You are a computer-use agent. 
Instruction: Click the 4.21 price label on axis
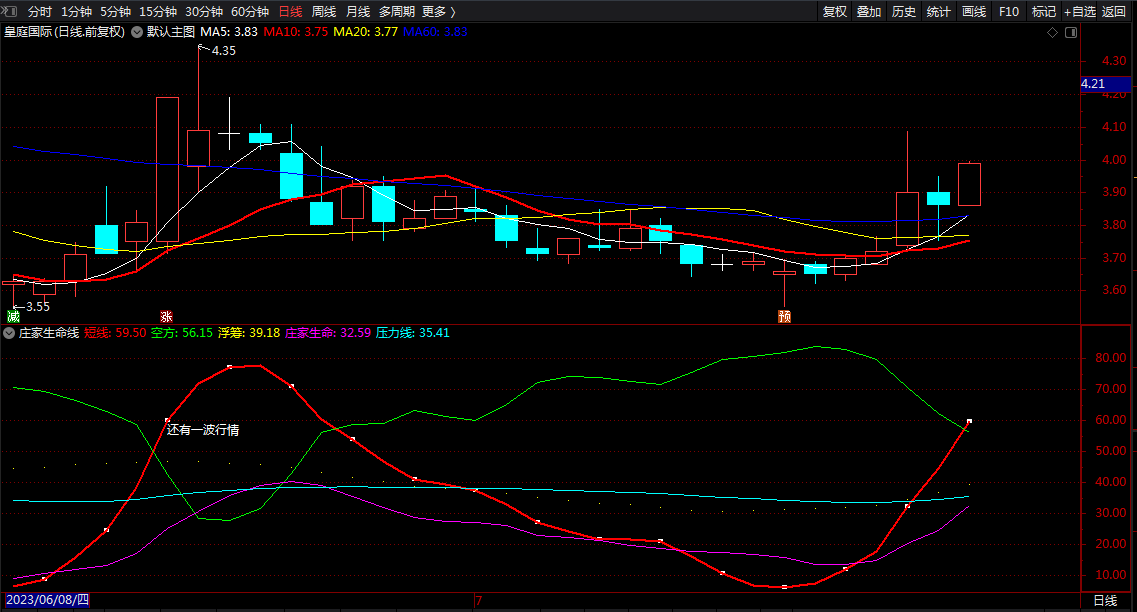click(x=1093, y=85)
